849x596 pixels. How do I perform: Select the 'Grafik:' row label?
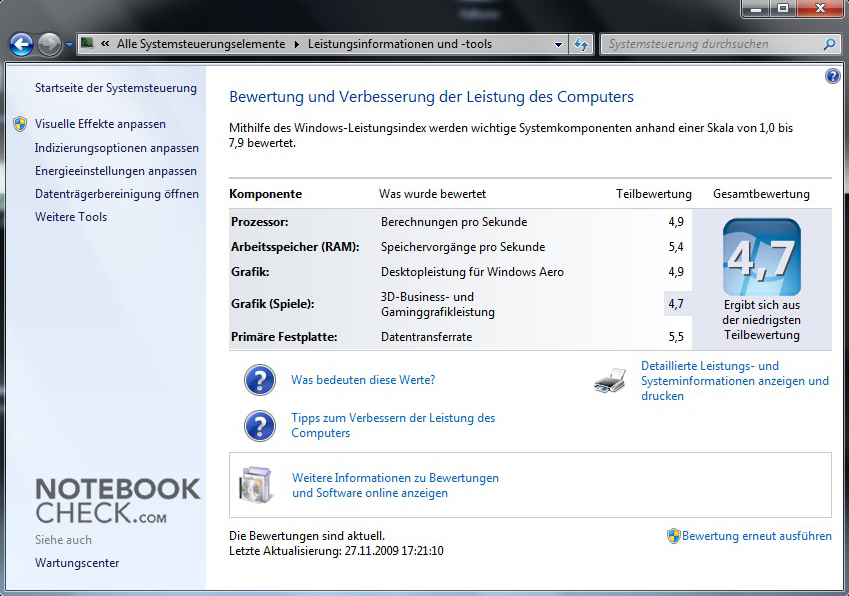(x=250, y=272)
